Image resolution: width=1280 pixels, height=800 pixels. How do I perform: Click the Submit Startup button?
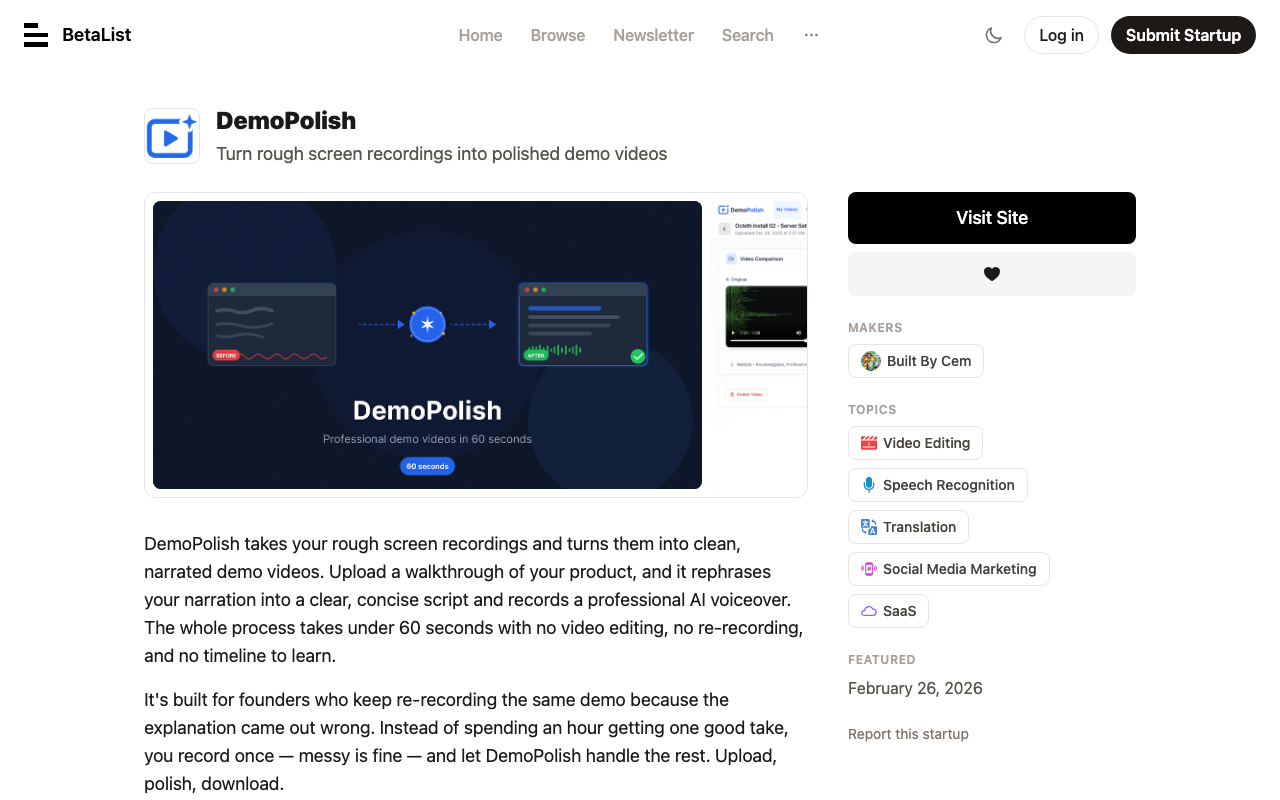tap(1183, 35)
